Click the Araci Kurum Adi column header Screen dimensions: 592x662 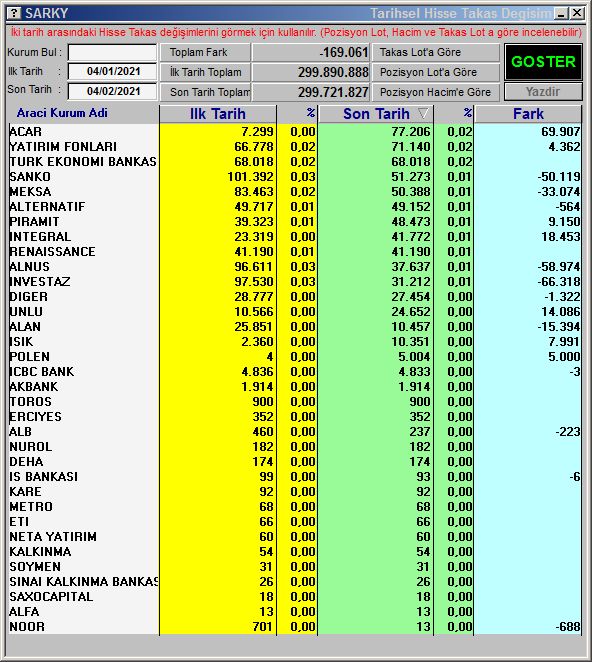(62, 113)
